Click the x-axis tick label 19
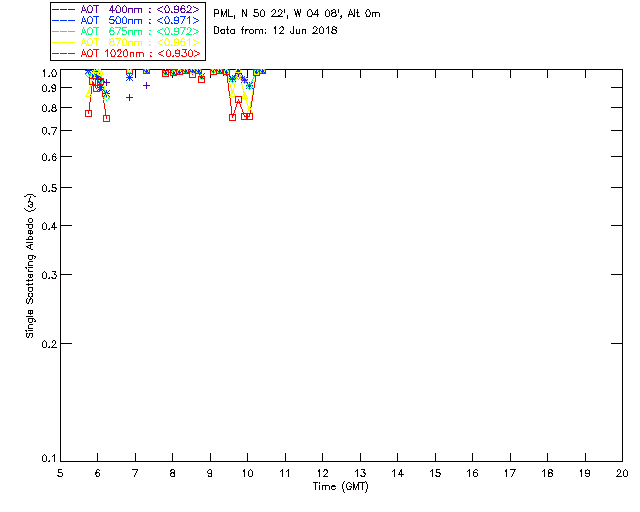Image resolution: width=640 pixels, height=512 pixels. [585, 473]
